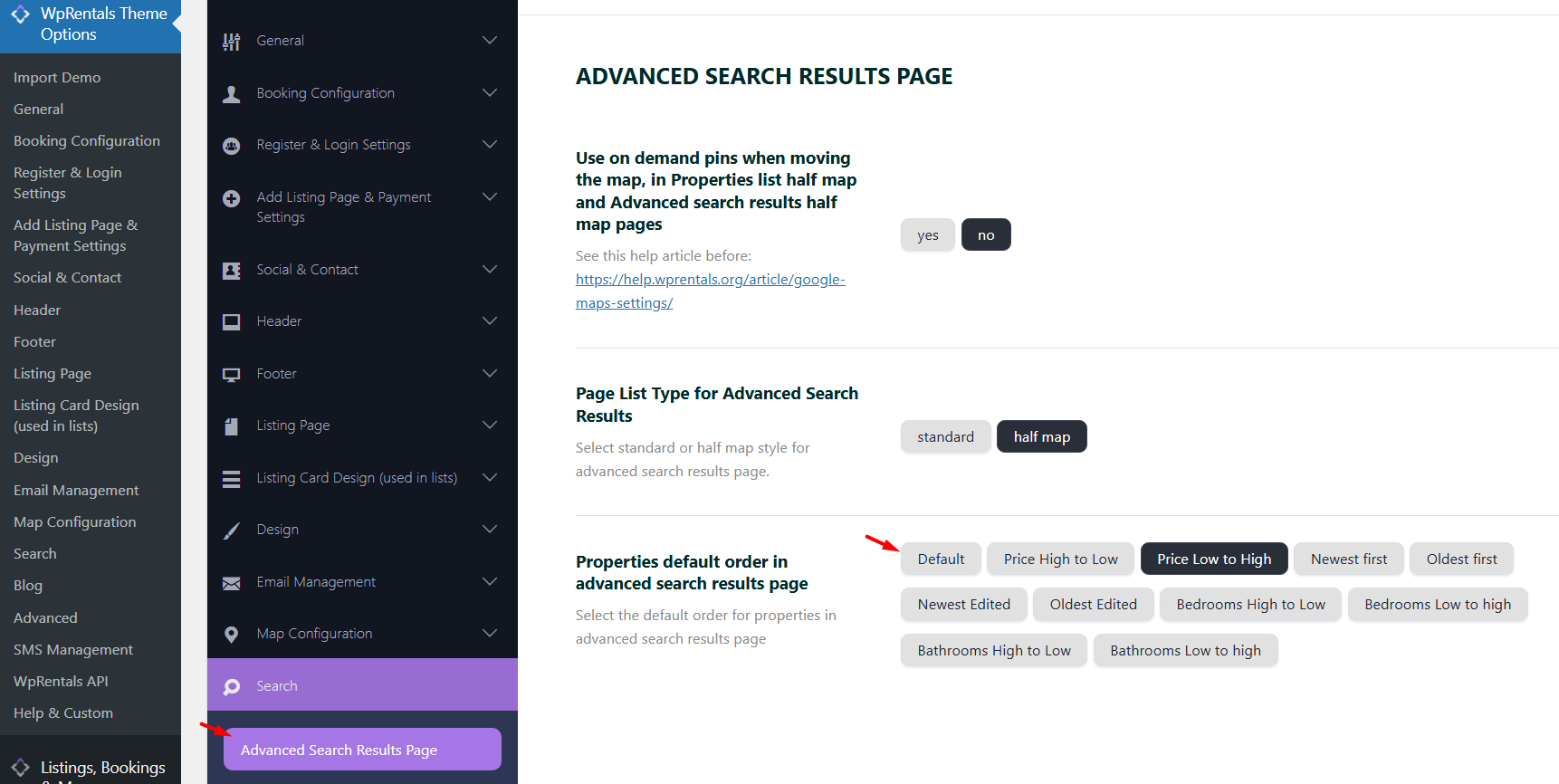Viewport: 1559px width, 784px height.
Task: Click the Email Management envelope icon
Action: [232, 583]
